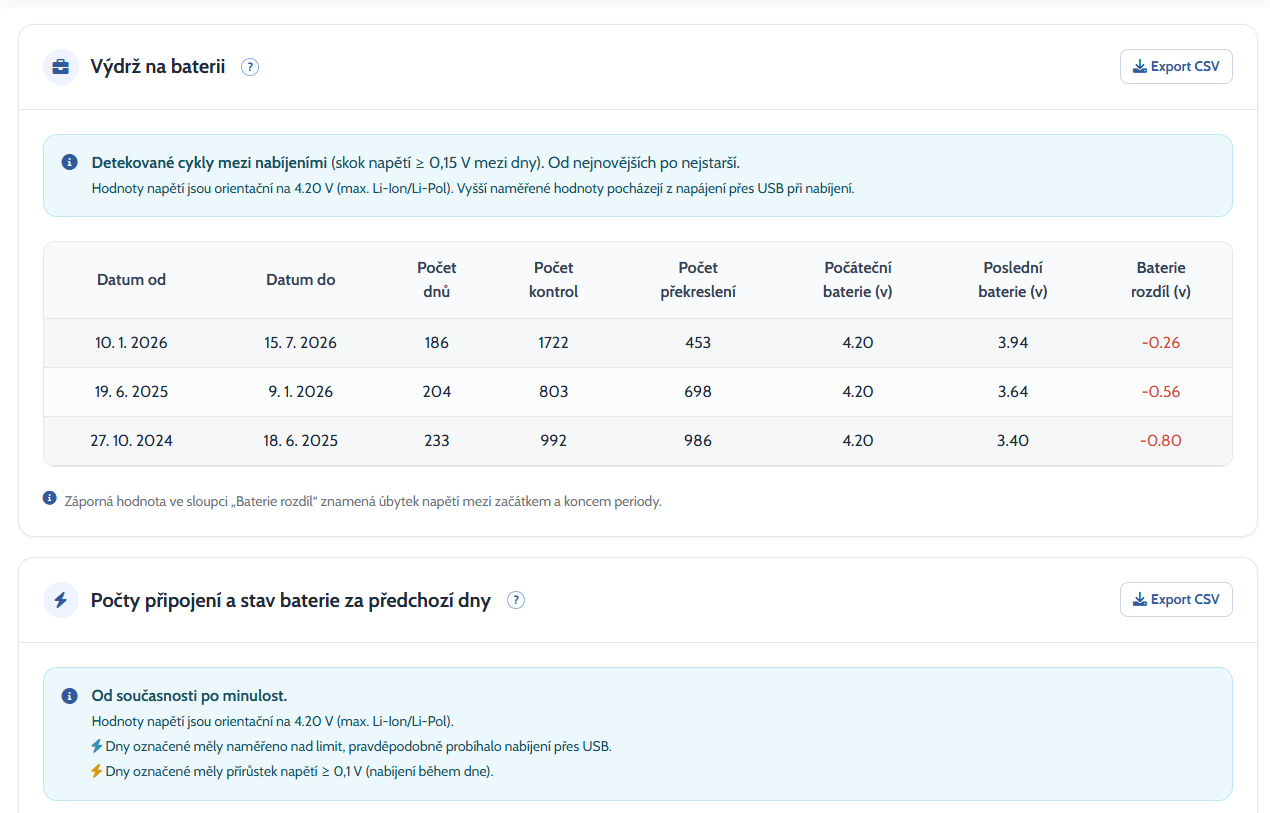Image resolution: width=1270 pixels, height=813 pixels.
Task: Click the last battery value 3.94
Action: pos(1013,343)
